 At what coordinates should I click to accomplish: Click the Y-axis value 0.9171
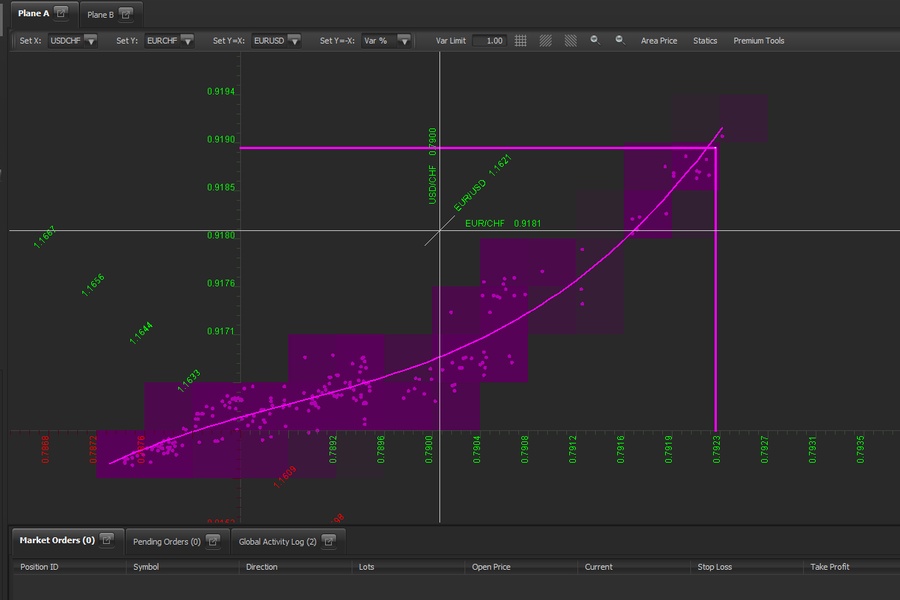coord(221,331)
